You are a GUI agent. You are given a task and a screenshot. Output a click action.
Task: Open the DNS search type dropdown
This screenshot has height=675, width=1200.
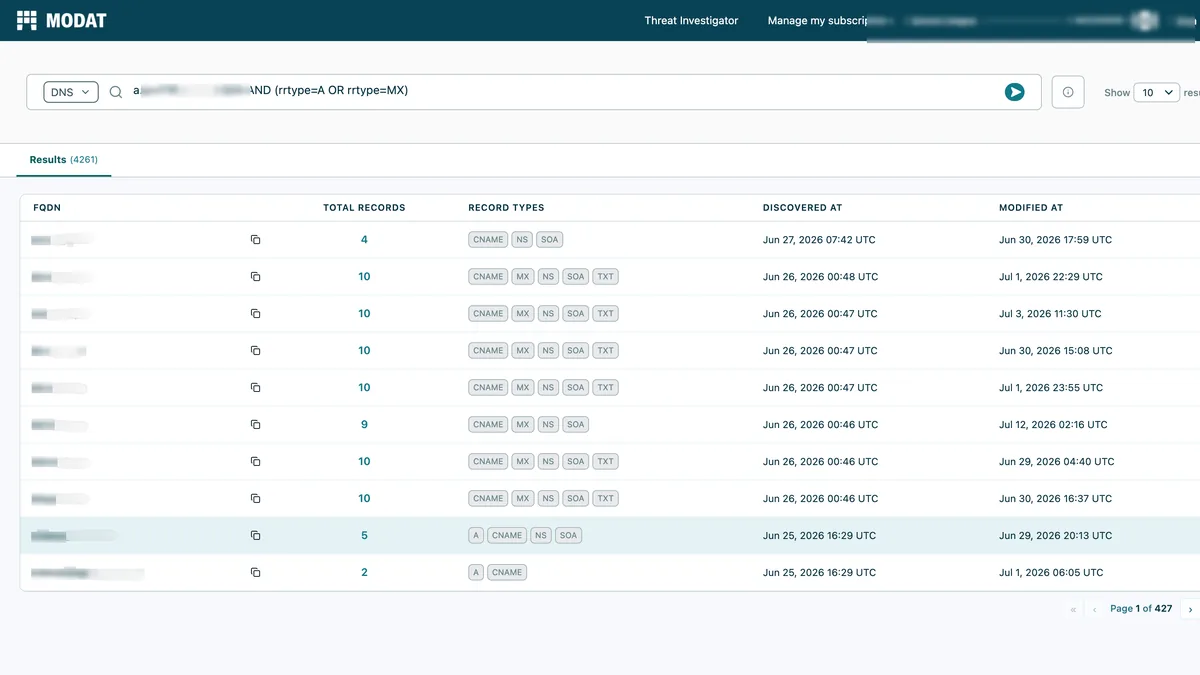pyautogui.click(x=71, y=92)
